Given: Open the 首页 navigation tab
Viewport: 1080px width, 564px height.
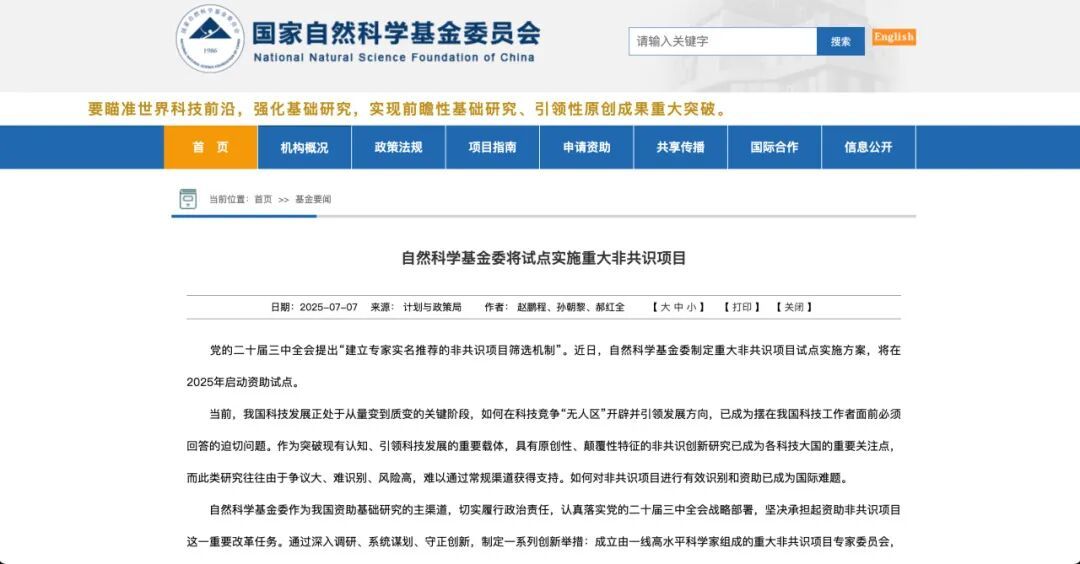Looking at the screenshot, I should click(211, 147).
